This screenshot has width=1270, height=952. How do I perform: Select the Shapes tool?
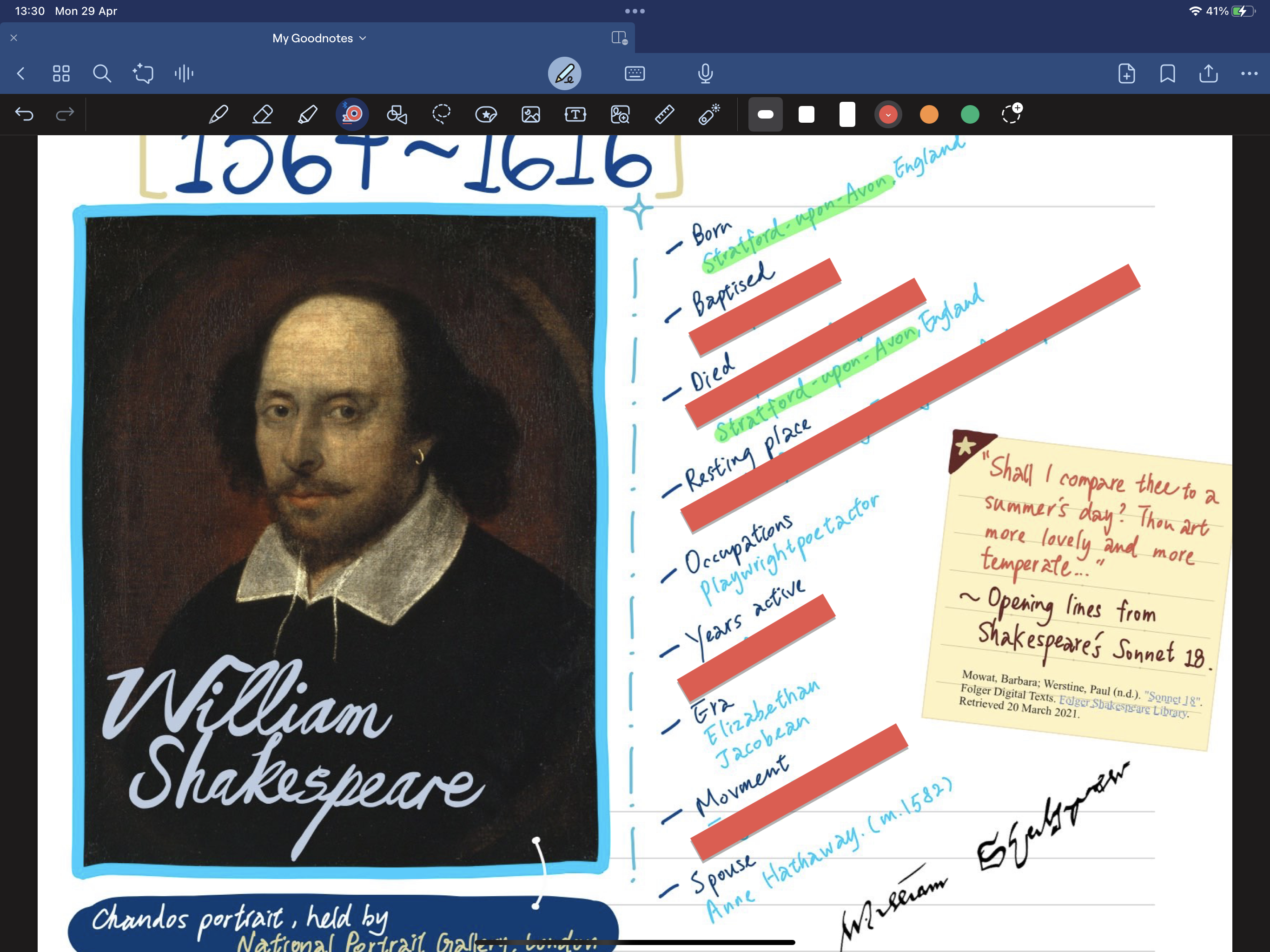pos(397,114)
